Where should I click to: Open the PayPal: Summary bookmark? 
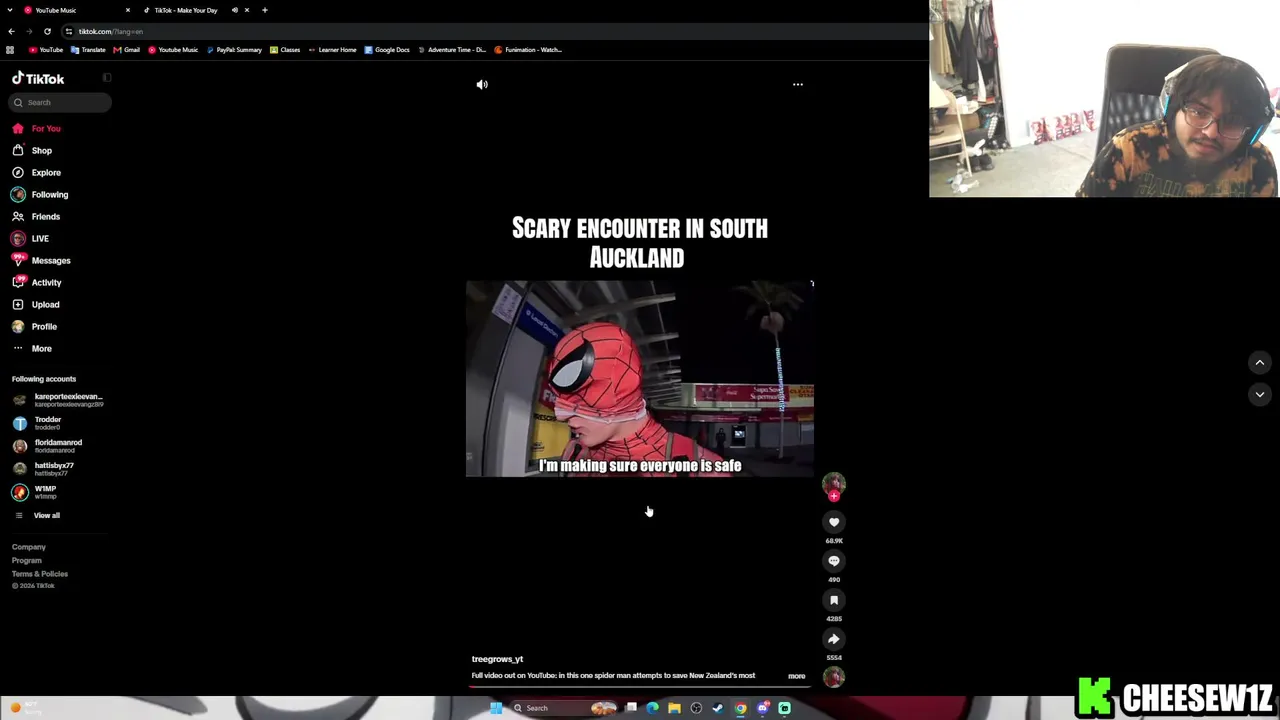[x=234, y=50]
